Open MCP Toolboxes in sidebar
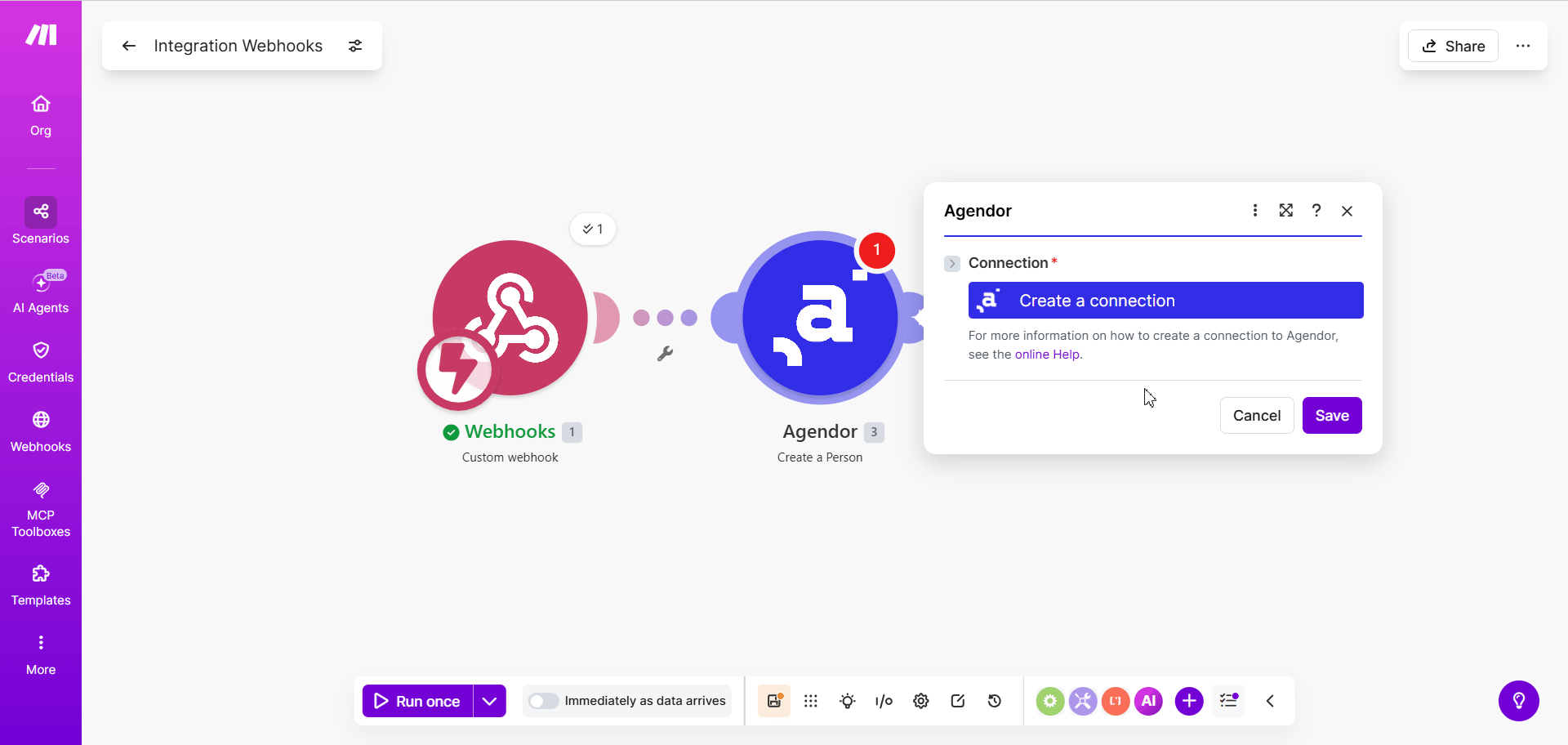This screenshot has height=745, width=1568. pos(41,509)
